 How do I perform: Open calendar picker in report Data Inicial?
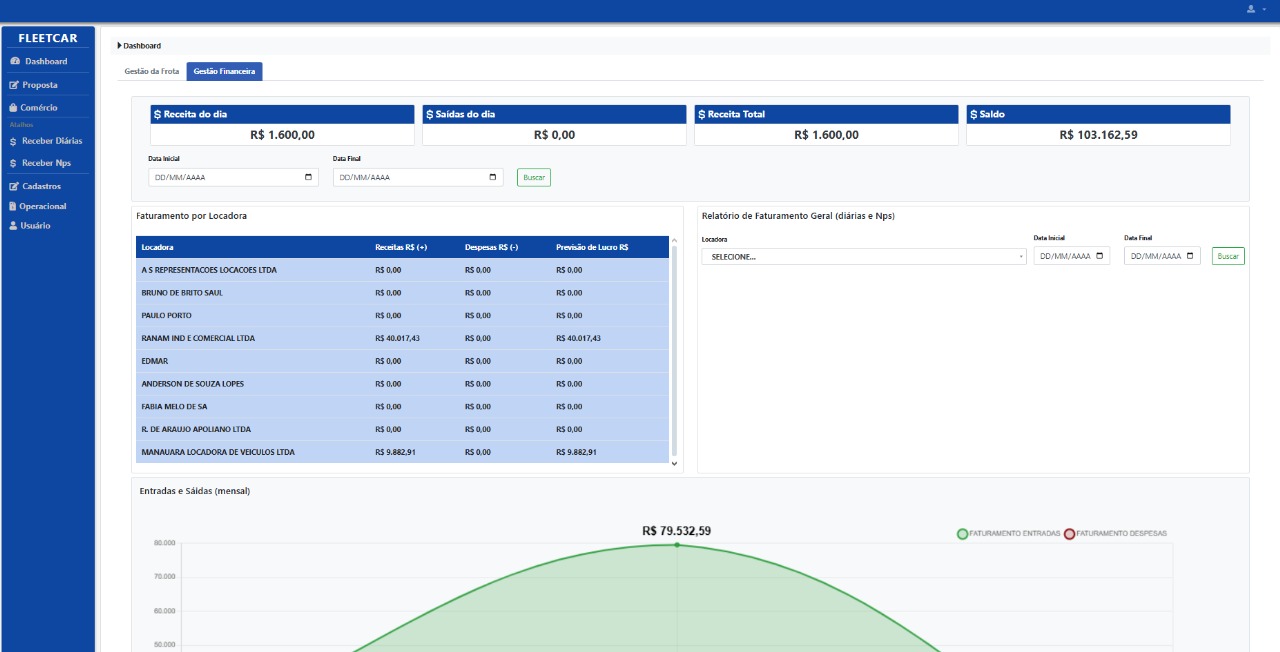click(1100, 256)
